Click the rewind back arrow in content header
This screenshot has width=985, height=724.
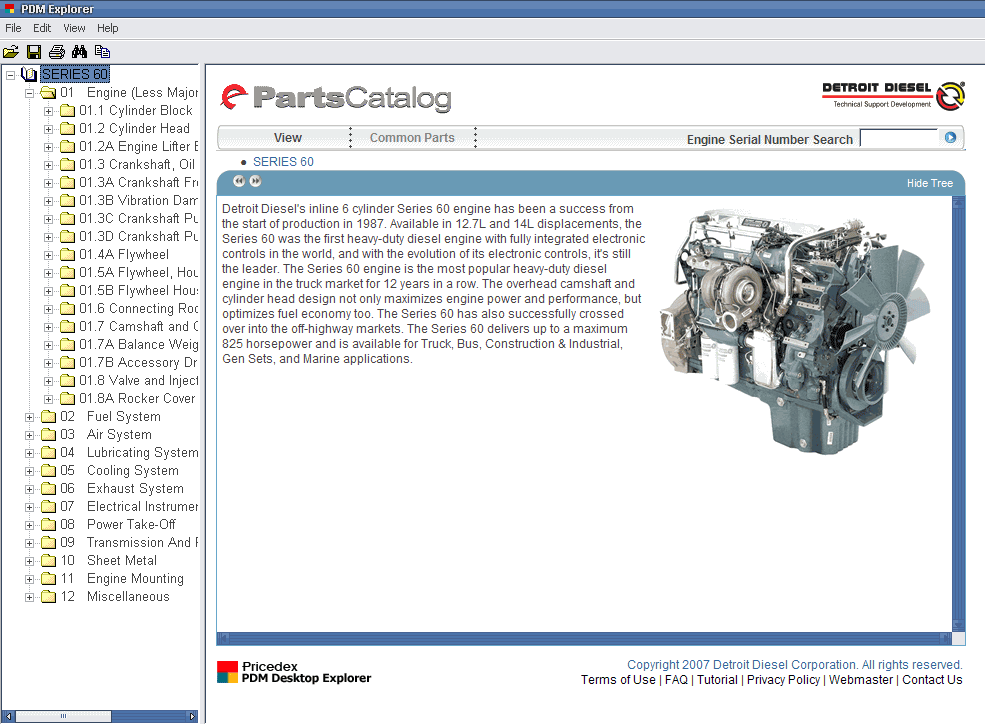click(x=239, y=181)
